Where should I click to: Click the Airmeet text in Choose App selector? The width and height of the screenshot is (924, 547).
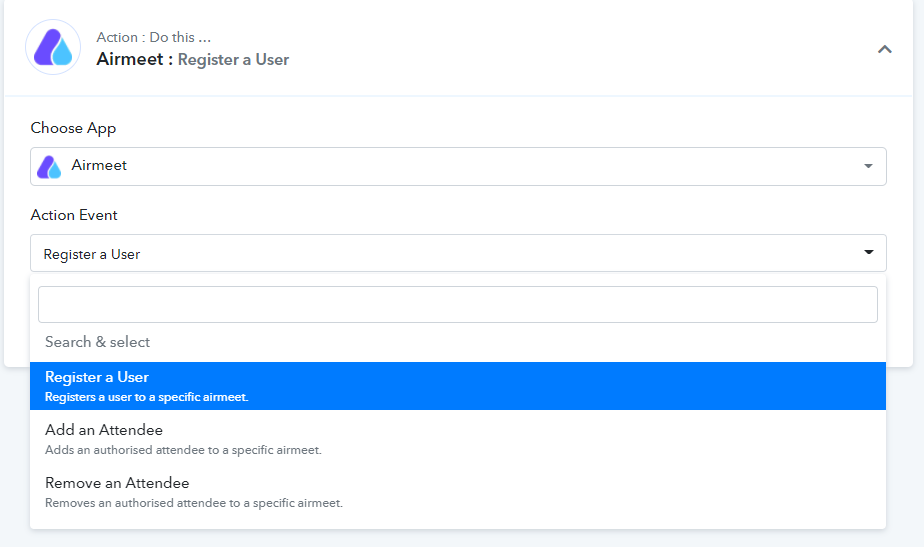coord(99,165)
